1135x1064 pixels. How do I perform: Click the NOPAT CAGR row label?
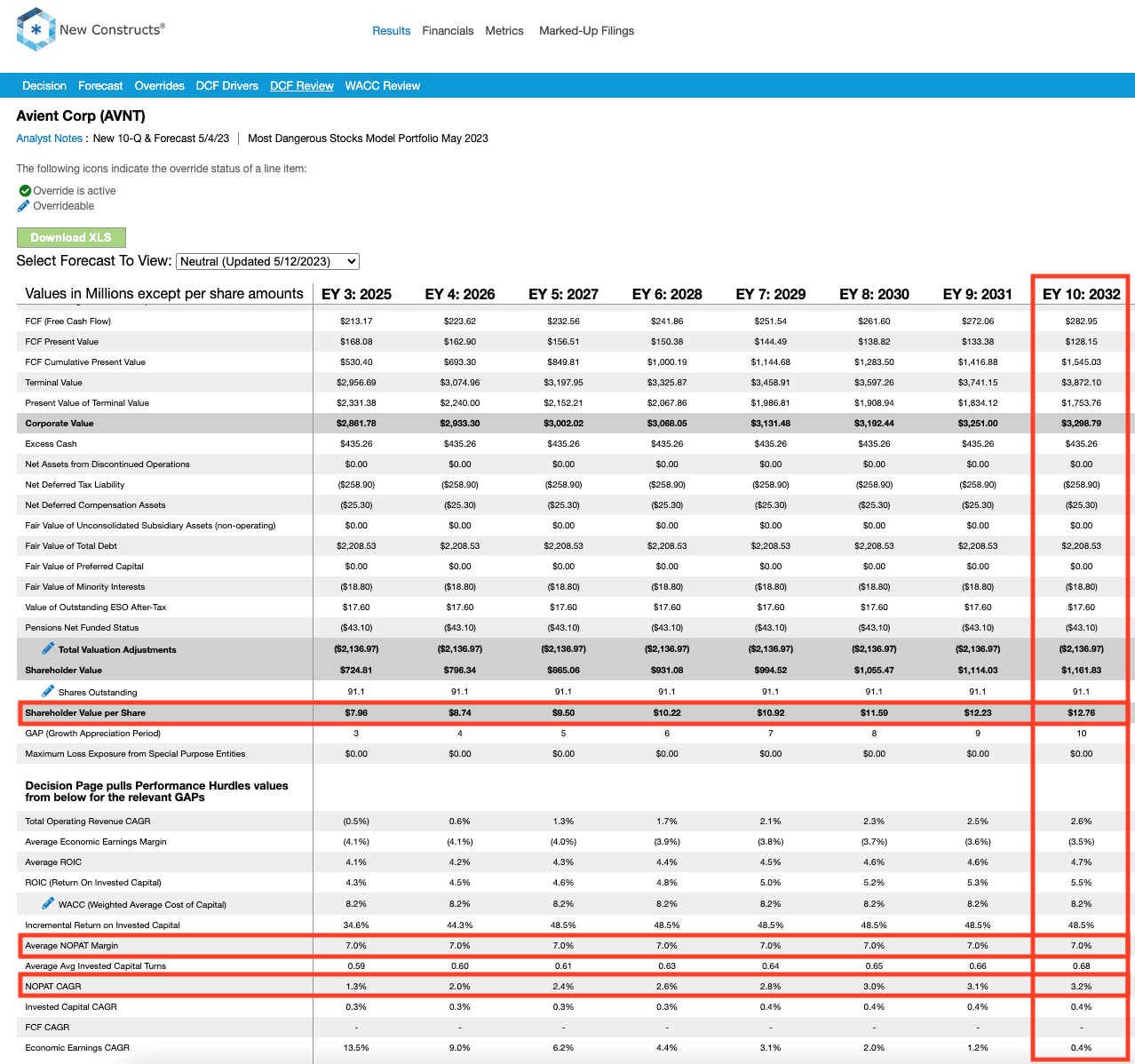(53, 987)
